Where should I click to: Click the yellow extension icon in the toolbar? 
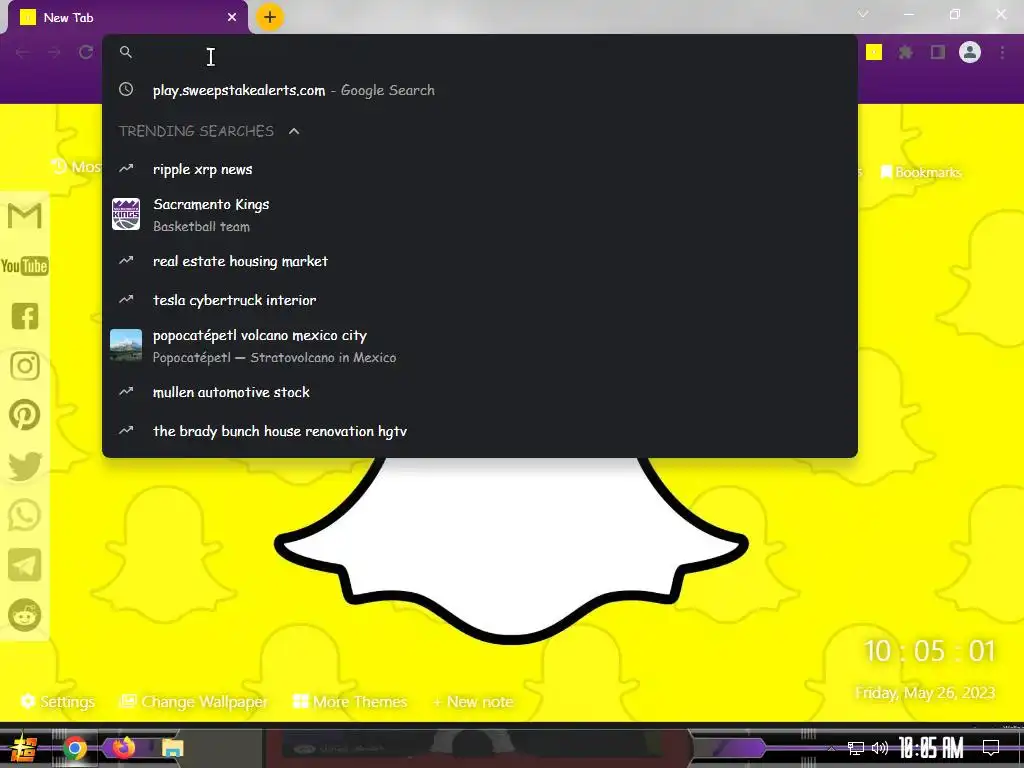pyautogui.click(x=874, y=52)
